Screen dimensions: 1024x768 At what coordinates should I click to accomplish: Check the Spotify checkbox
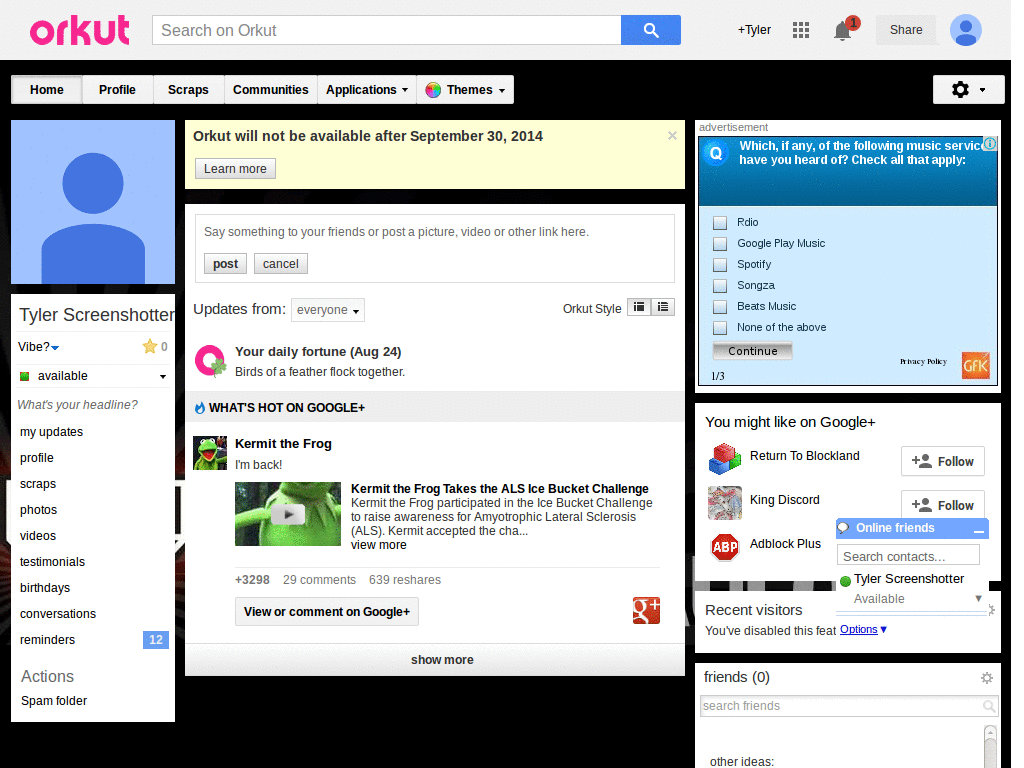pyautogui.click(x=720, y=264)
